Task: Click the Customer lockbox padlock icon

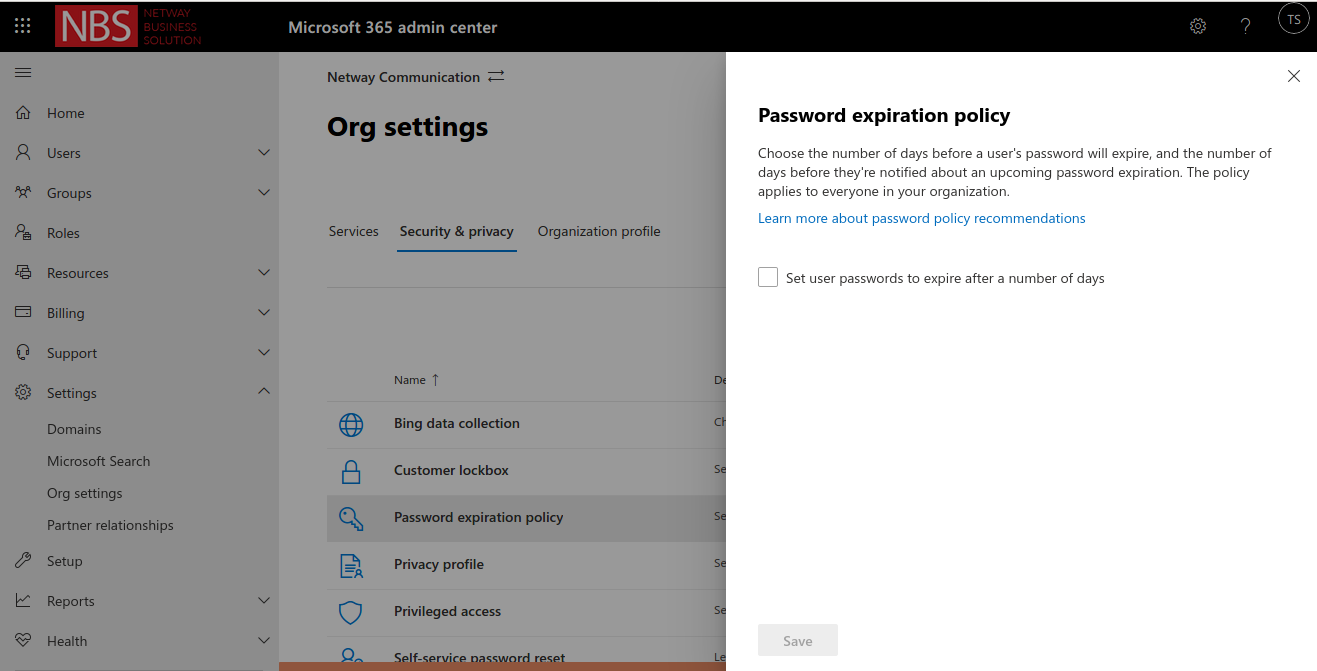Action: tap(351, 471)
